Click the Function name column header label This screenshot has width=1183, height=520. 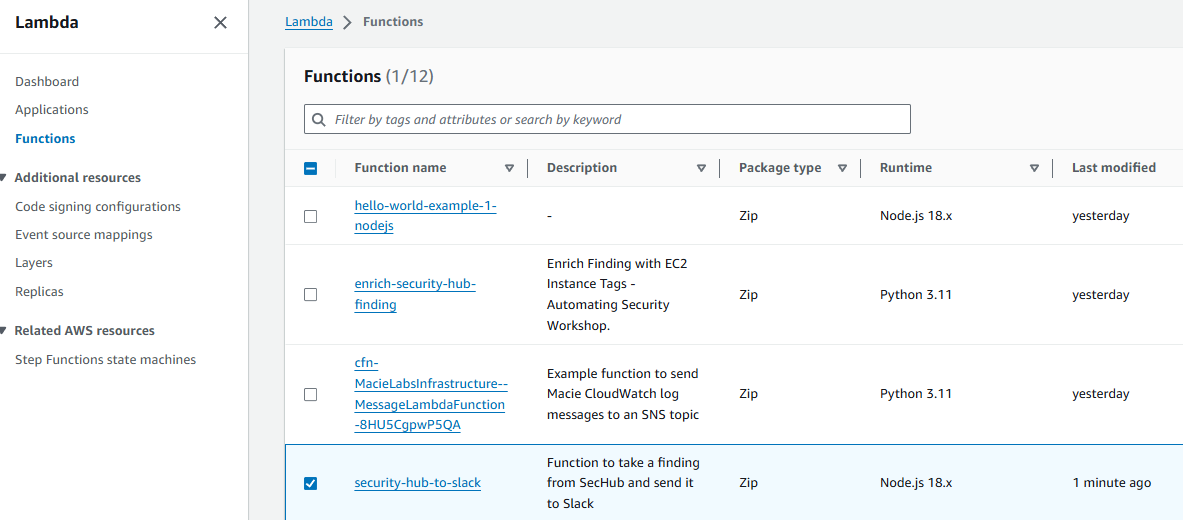pyautogui.click(x=400, y=168)
